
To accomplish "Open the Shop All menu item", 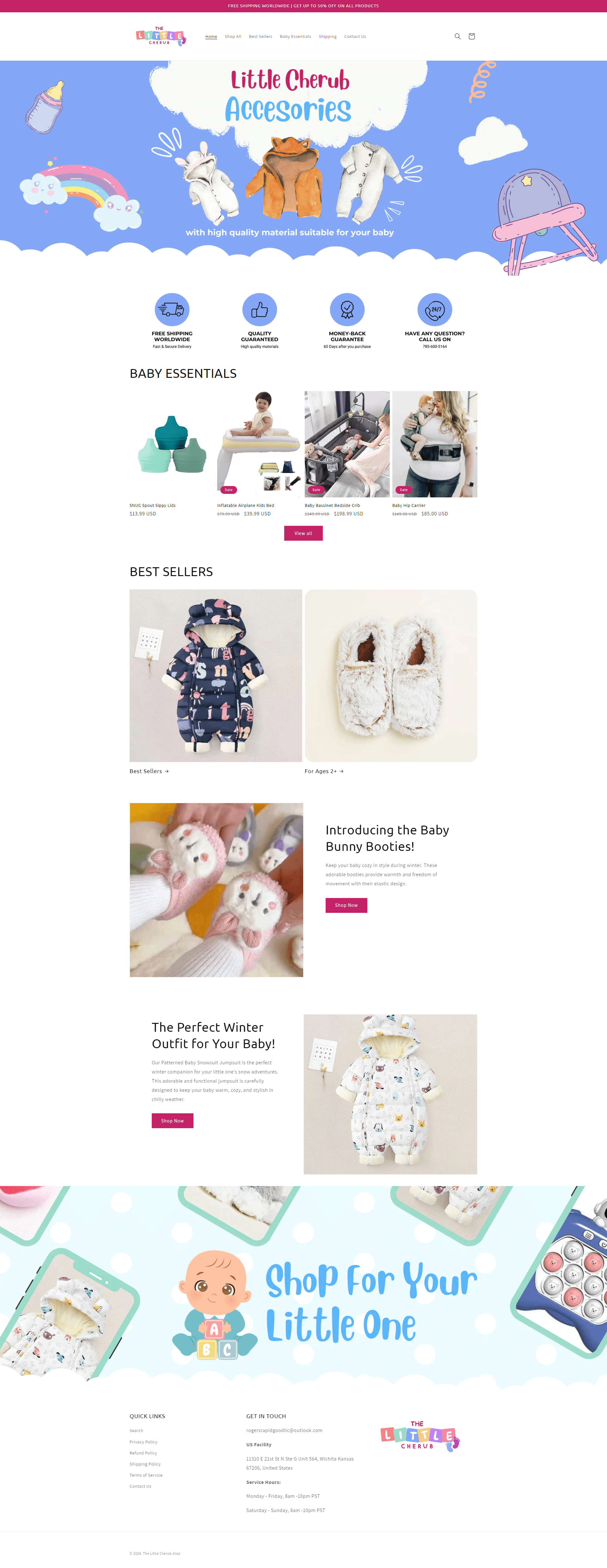I will 233,37.
